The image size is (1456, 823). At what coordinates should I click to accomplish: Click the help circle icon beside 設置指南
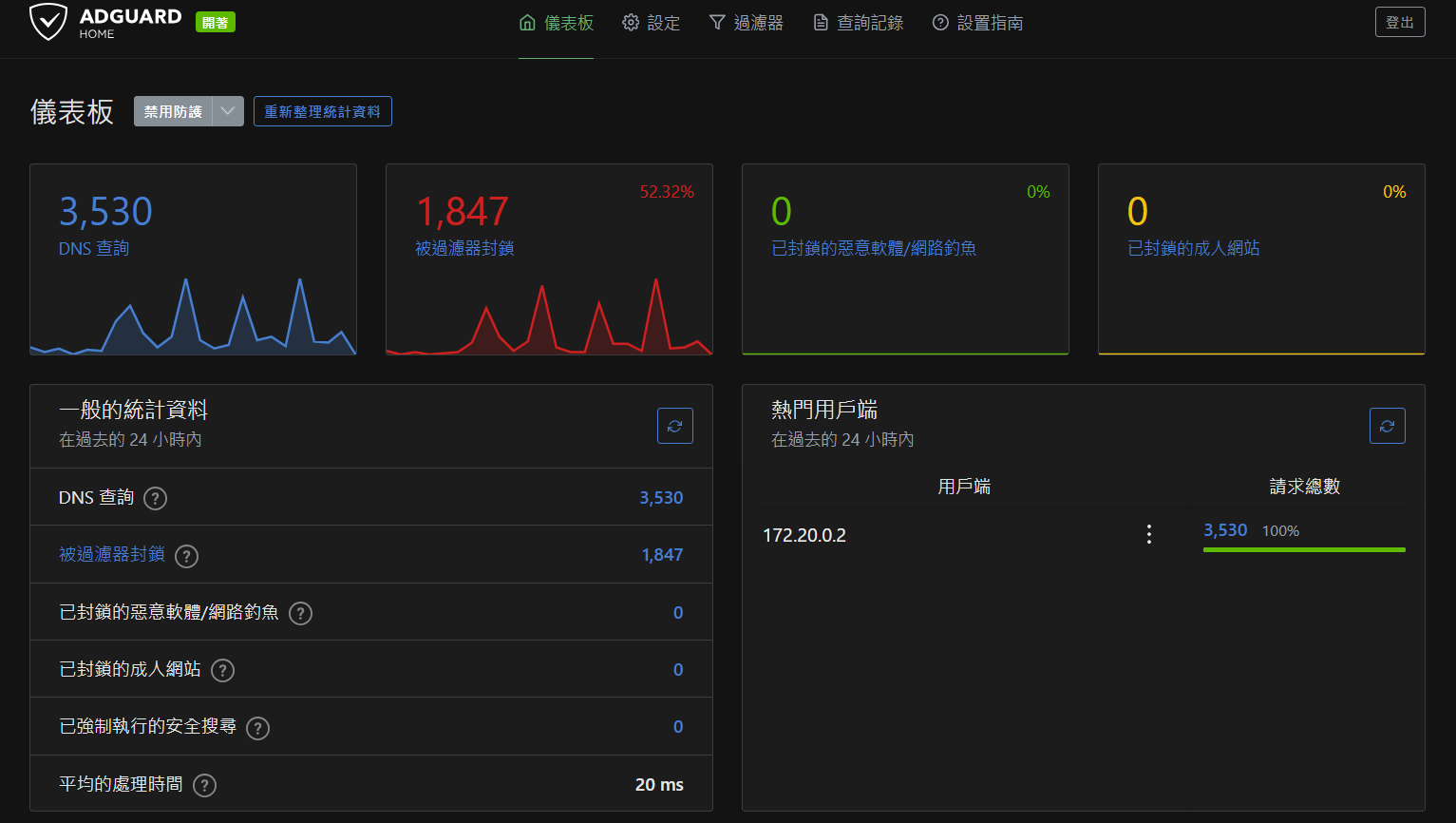[x=940, y=23]
